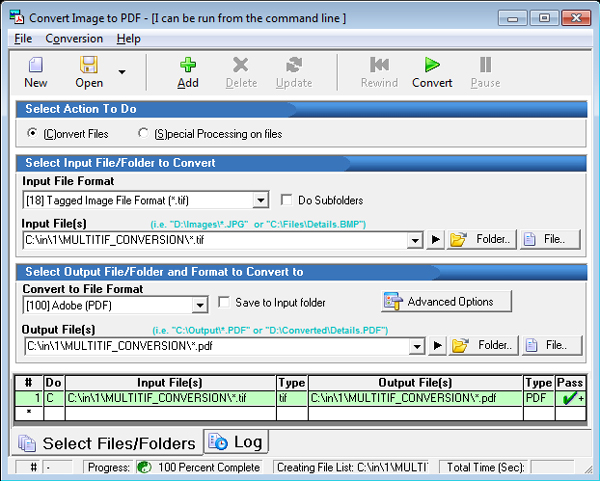Enable the Do Subfolders checkbox

click(288, 200)
